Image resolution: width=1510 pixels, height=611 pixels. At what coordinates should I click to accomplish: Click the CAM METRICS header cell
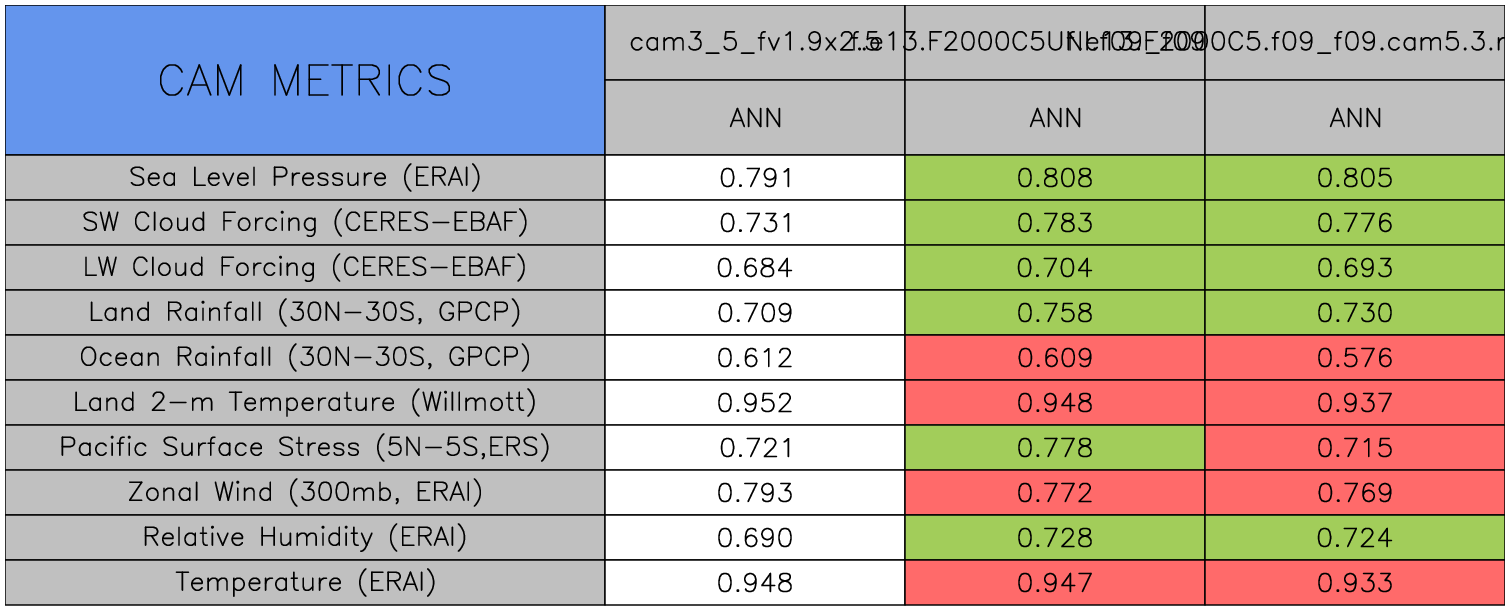[305, 81]
